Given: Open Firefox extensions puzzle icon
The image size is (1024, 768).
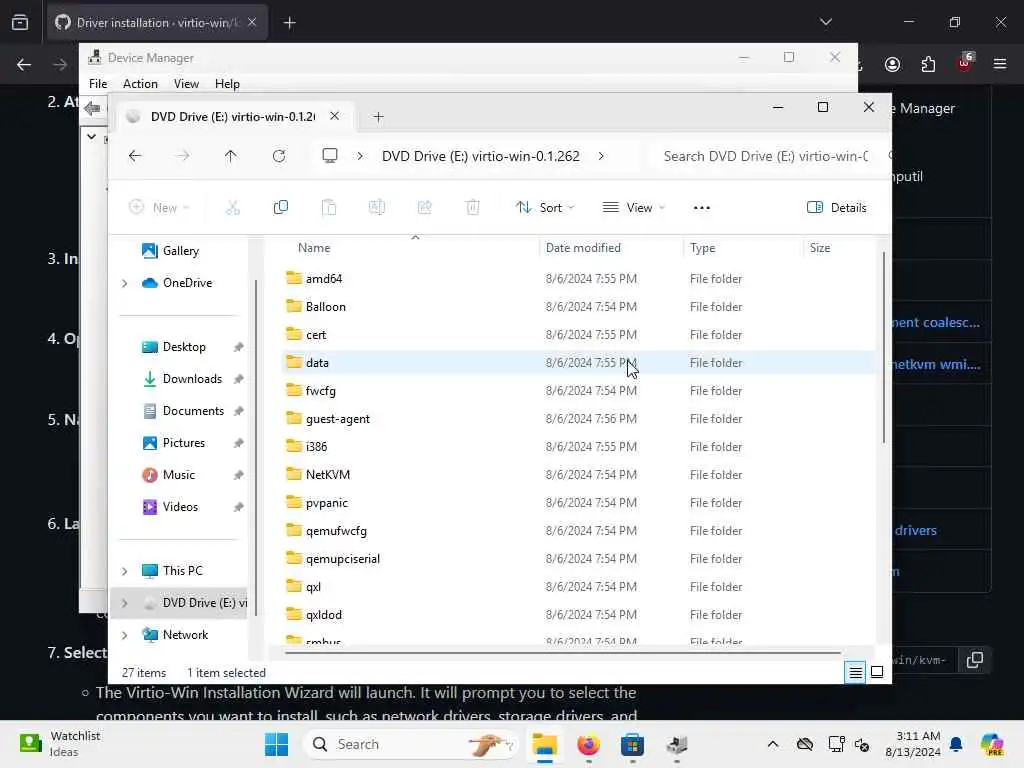Looking at the screenshot, I should [928, 64].
